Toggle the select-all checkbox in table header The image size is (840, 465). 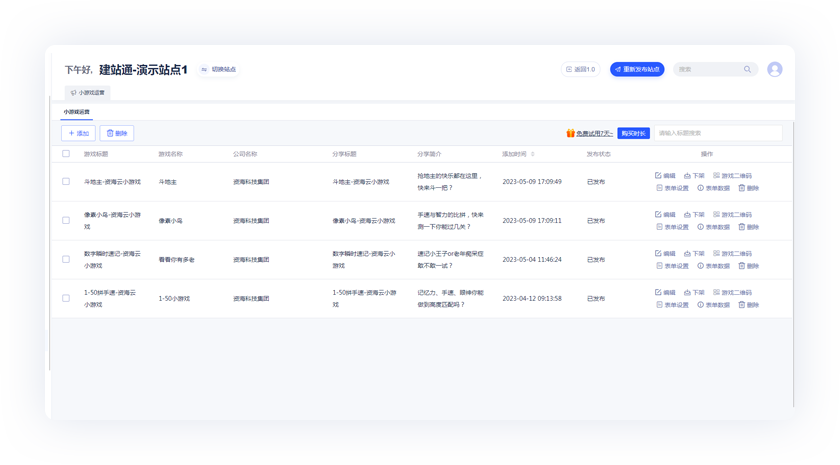point(66,154)
